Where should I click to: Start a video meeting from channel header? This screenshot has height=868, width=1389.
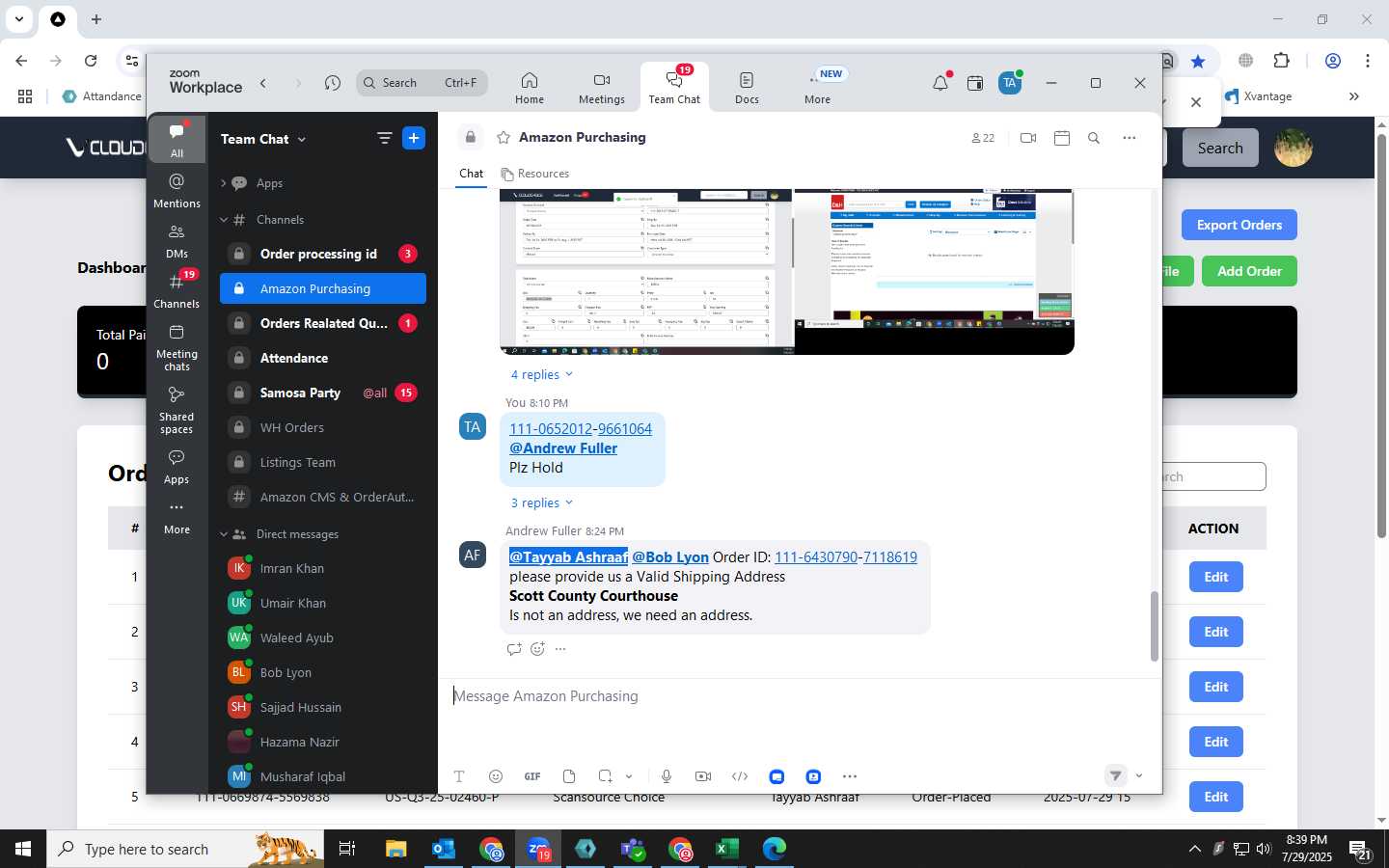[1028, 138]
